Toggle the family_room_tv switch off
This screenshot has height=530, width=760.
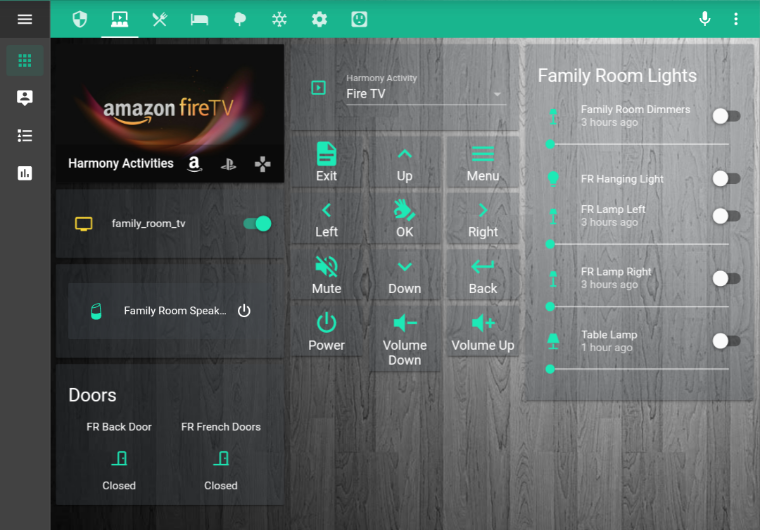(257, 224)
